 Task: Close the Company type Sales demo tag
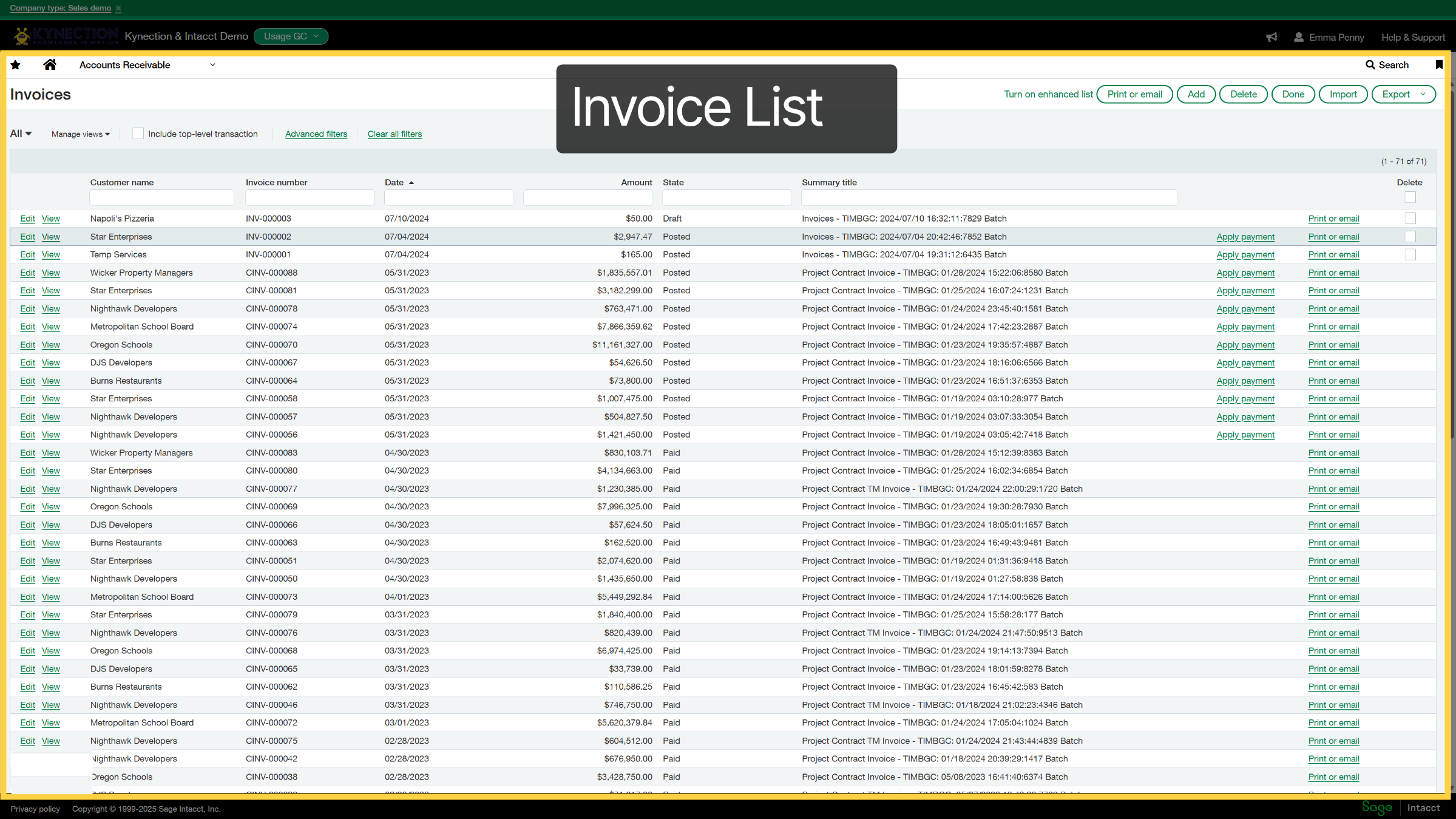tap(118, 8)
